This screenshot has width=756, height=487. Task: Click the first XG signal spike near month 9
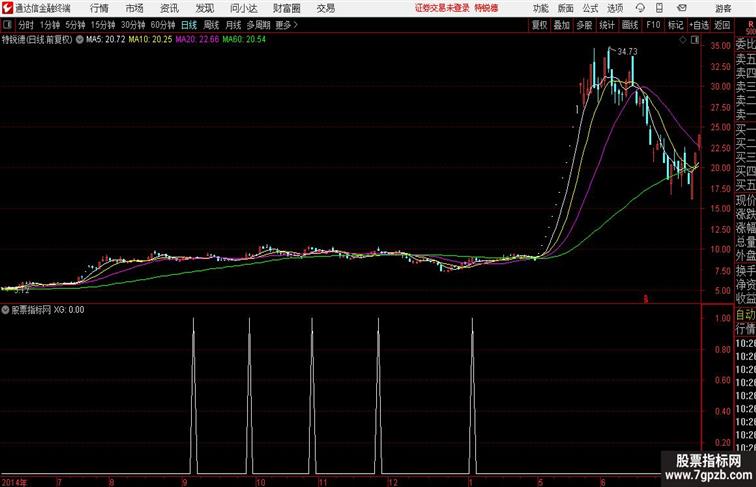click(x=194, y=395)
